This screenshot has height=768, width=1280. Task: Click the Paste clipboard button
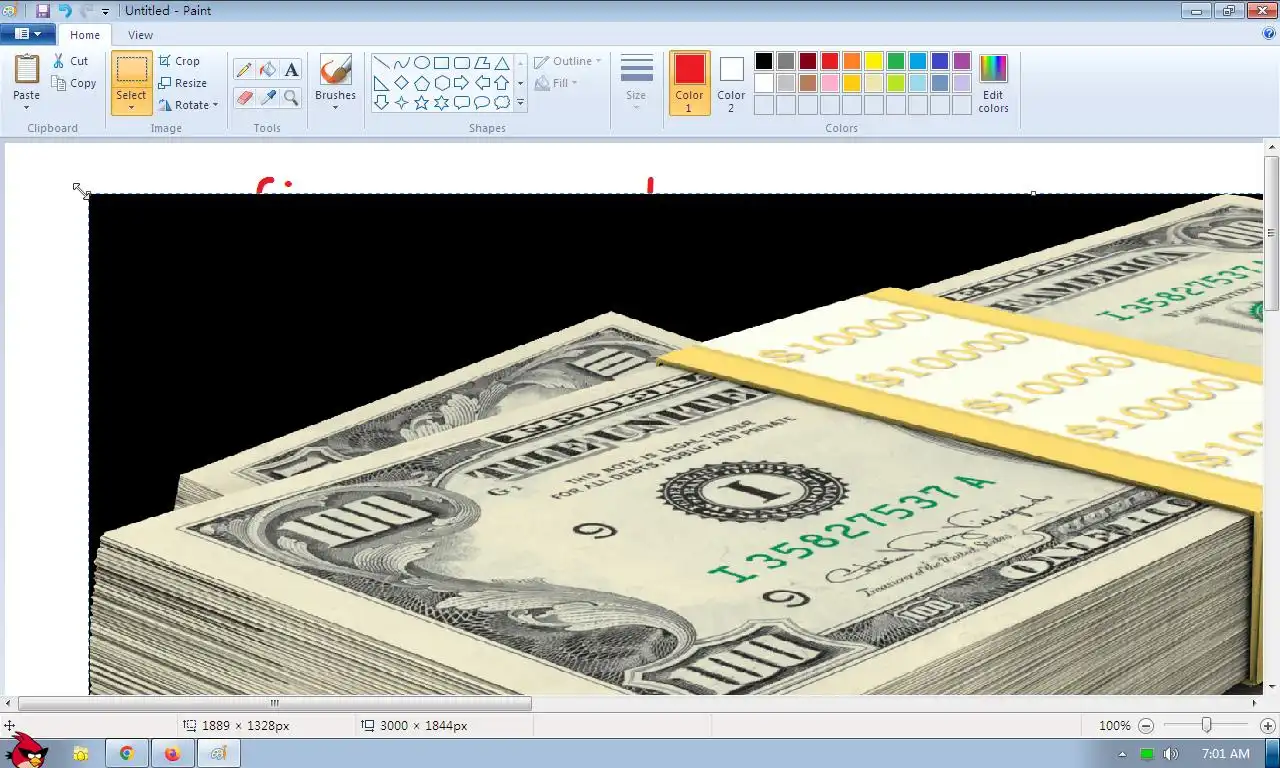point(27,70)
